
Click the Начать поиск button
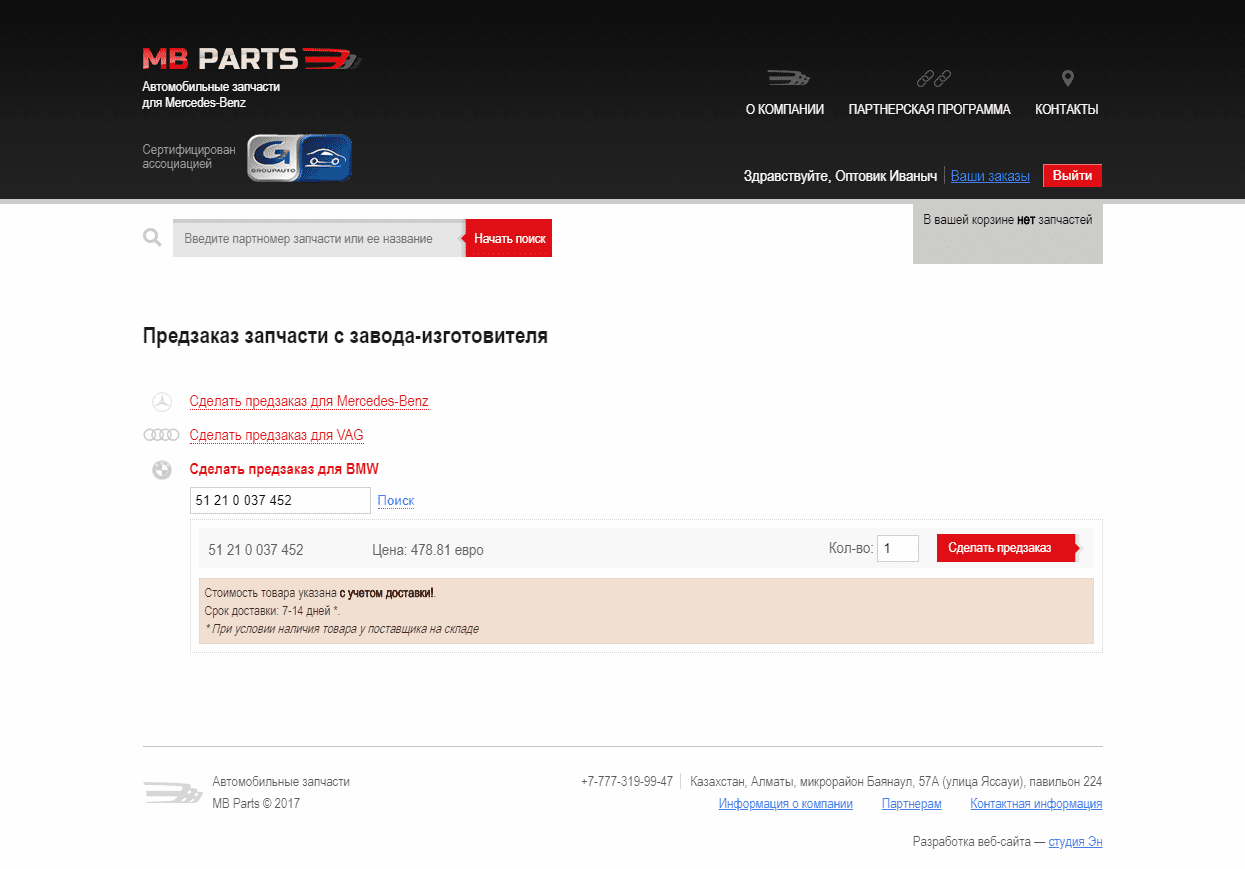[x=509, y=239]
